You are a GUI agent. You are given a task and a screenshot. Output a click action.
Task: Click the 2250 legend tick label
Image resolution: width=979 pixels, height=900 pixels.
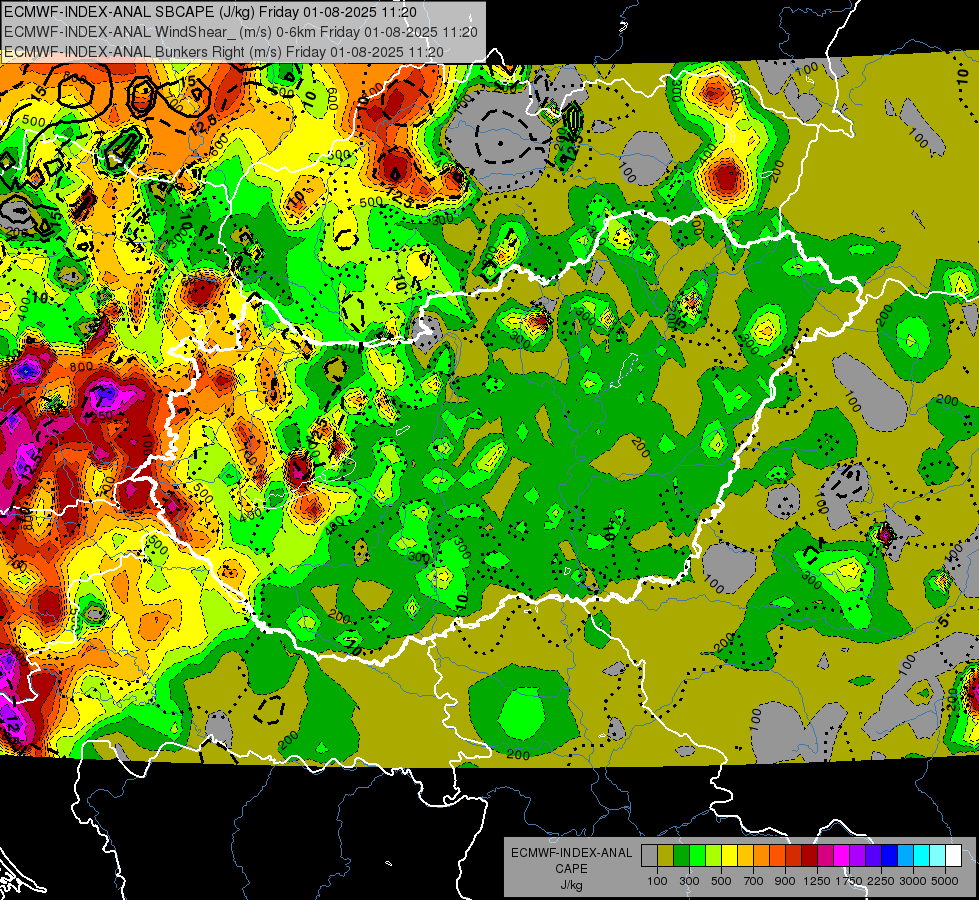pyautogui.click(x=882, y=881)
